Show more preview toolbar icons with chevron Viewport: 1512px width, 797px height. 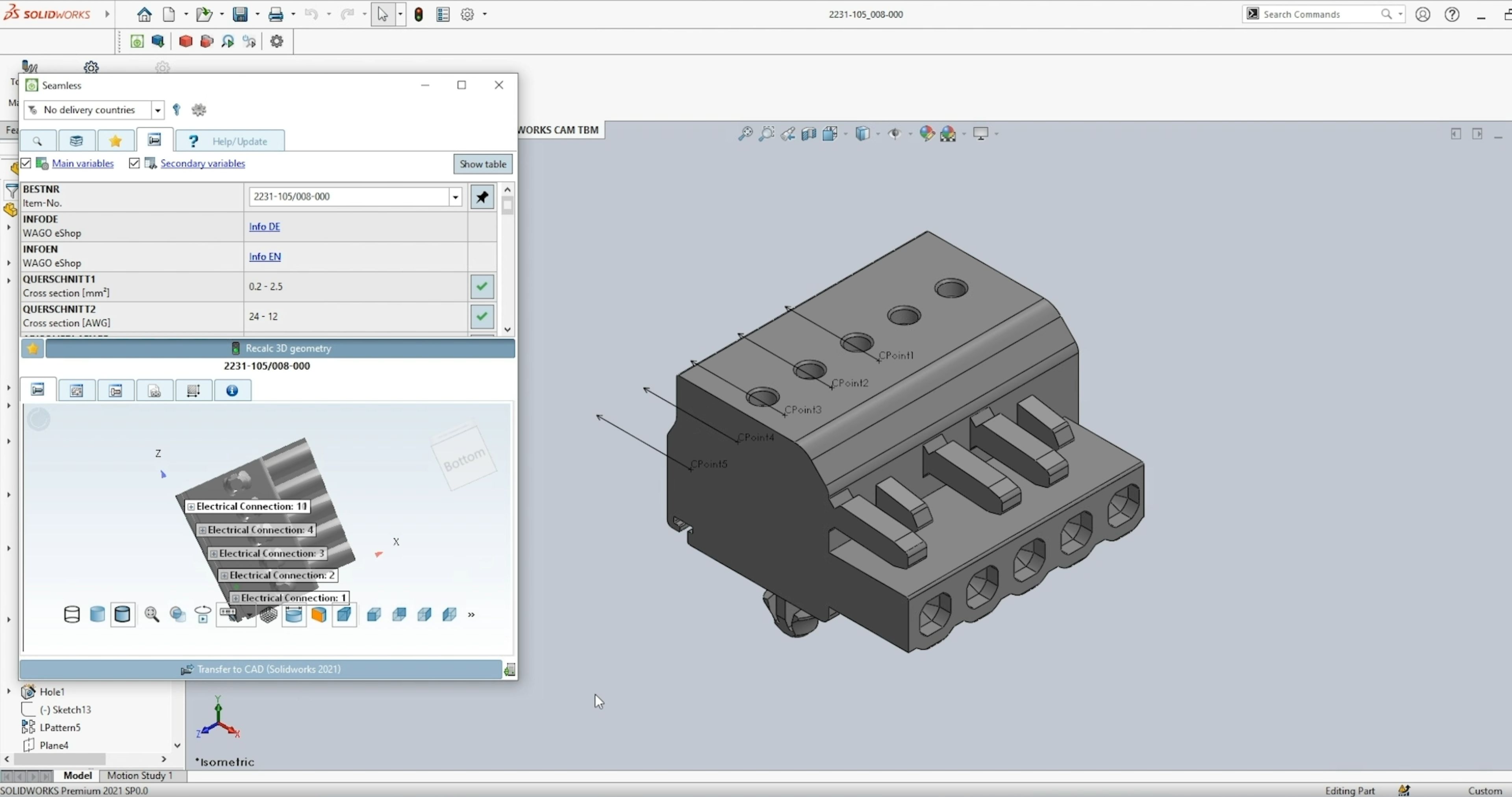pyautogui.click(x=471, y=614)
